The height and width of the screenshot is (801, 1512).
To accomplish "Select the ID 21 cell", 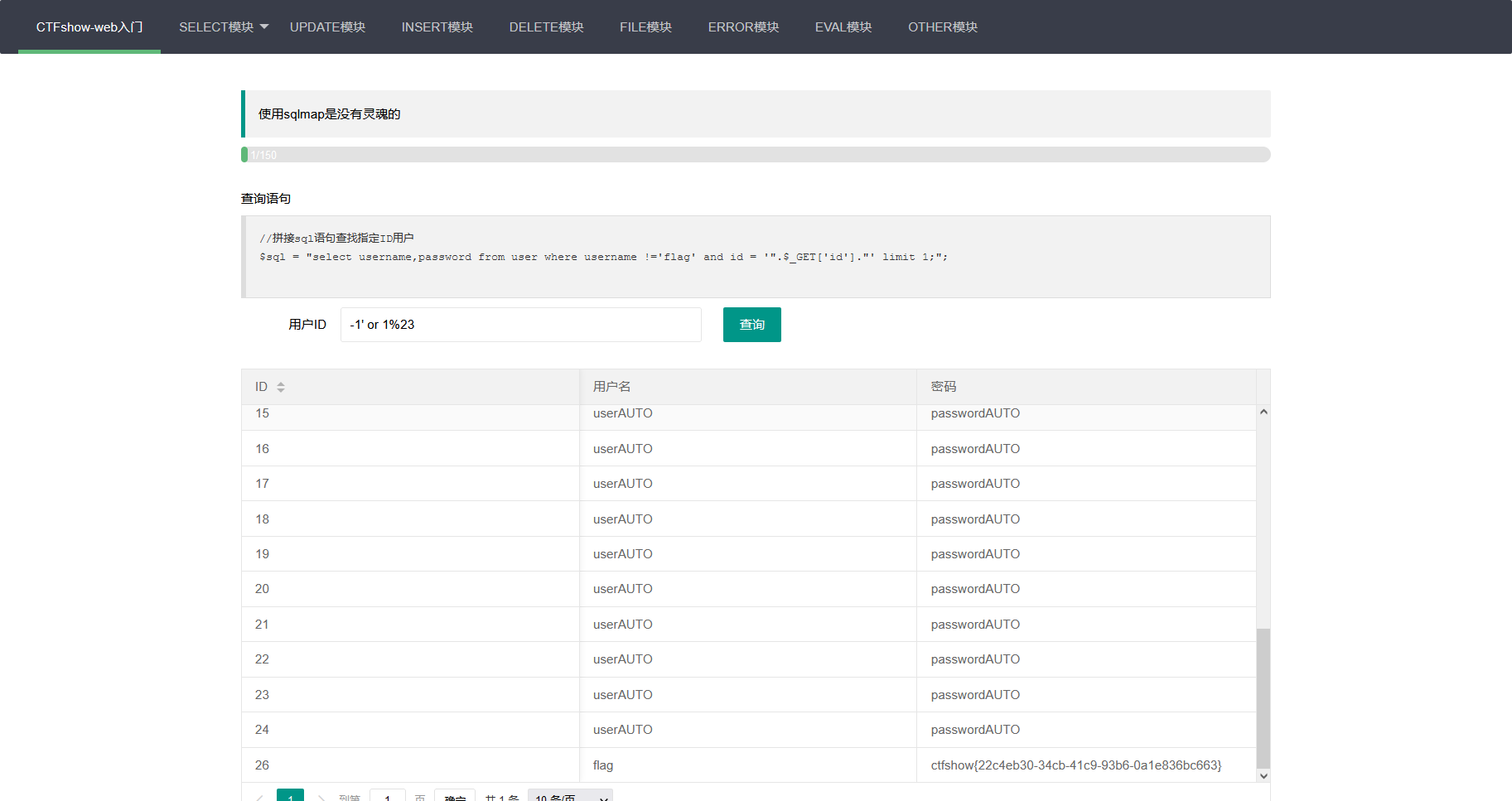I will [410, 625].
